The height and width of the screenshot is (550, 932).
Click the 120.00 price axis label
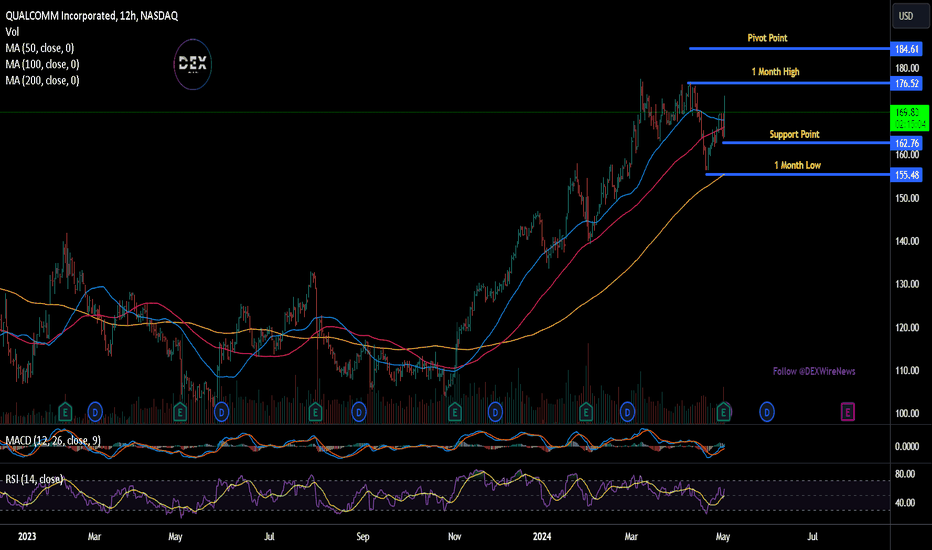(x=907, y=328)
